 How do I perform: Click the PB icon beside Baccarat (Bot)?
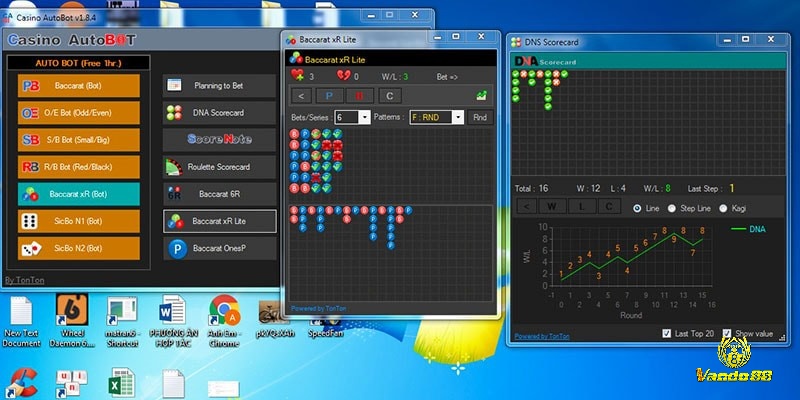pos(31,86)
